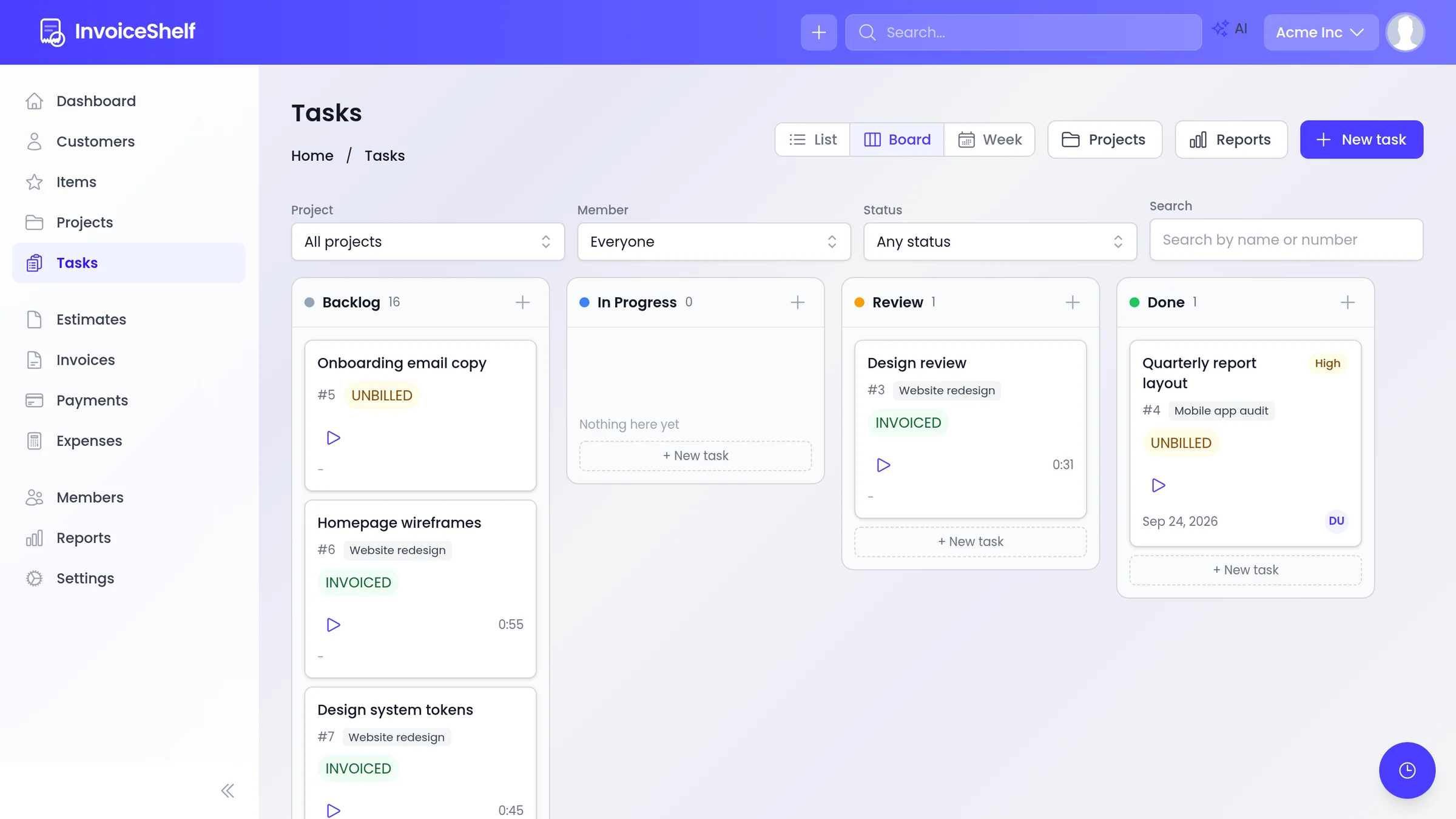
Task: Open Expenses in sidebar
Action: coord(129,440)
